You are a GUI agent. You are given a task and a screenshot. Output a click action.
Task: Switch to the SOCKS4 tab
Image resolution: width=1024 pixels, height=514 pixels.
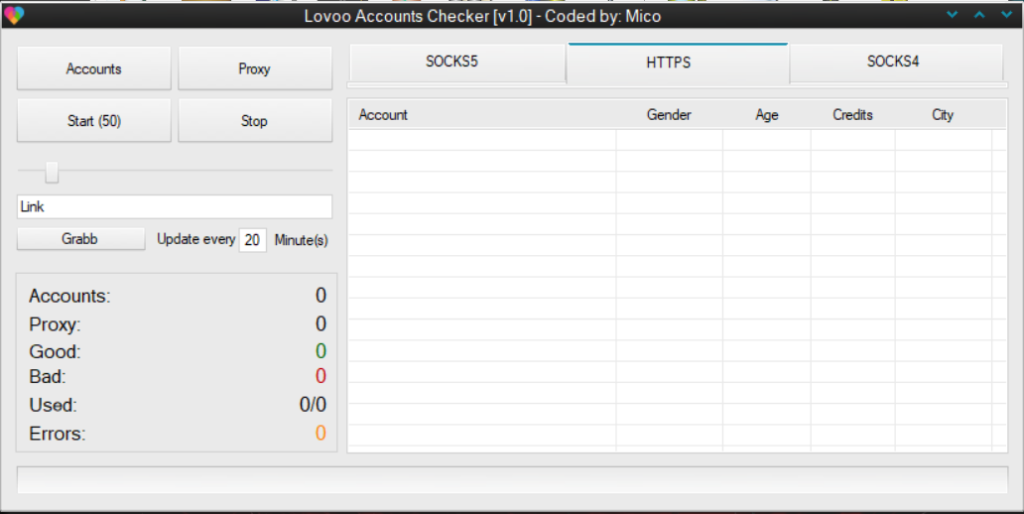[x=896, y=62]
